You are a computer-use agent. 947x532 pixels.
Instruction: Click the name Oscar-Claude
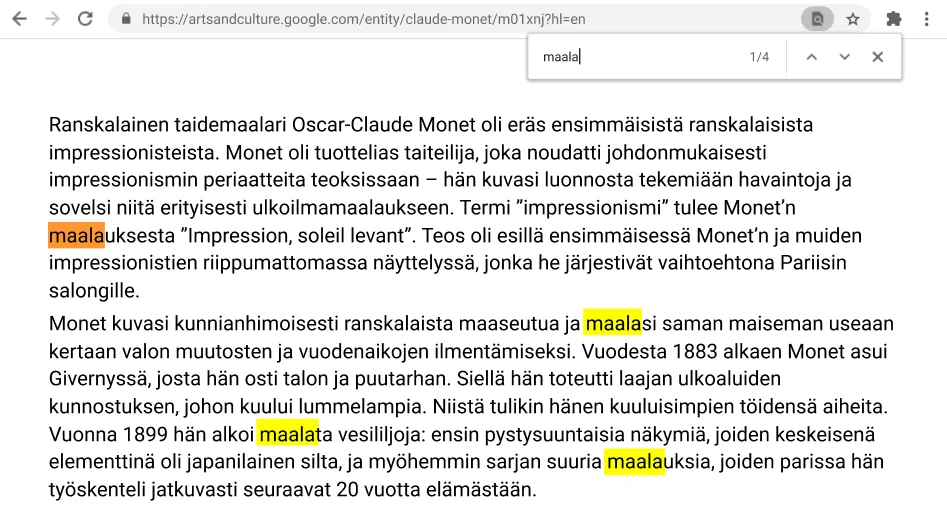tap(353, 125)
